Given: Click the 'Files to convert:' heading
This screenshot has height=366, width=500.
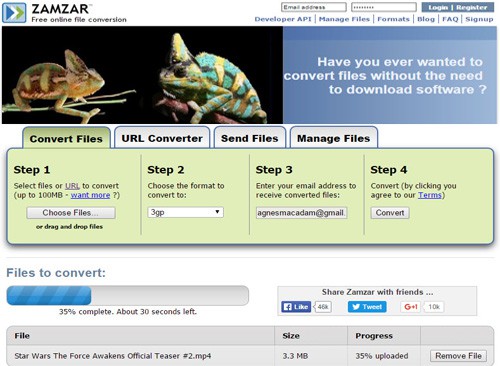Looking at the screenshot, I should coord(56,273).
